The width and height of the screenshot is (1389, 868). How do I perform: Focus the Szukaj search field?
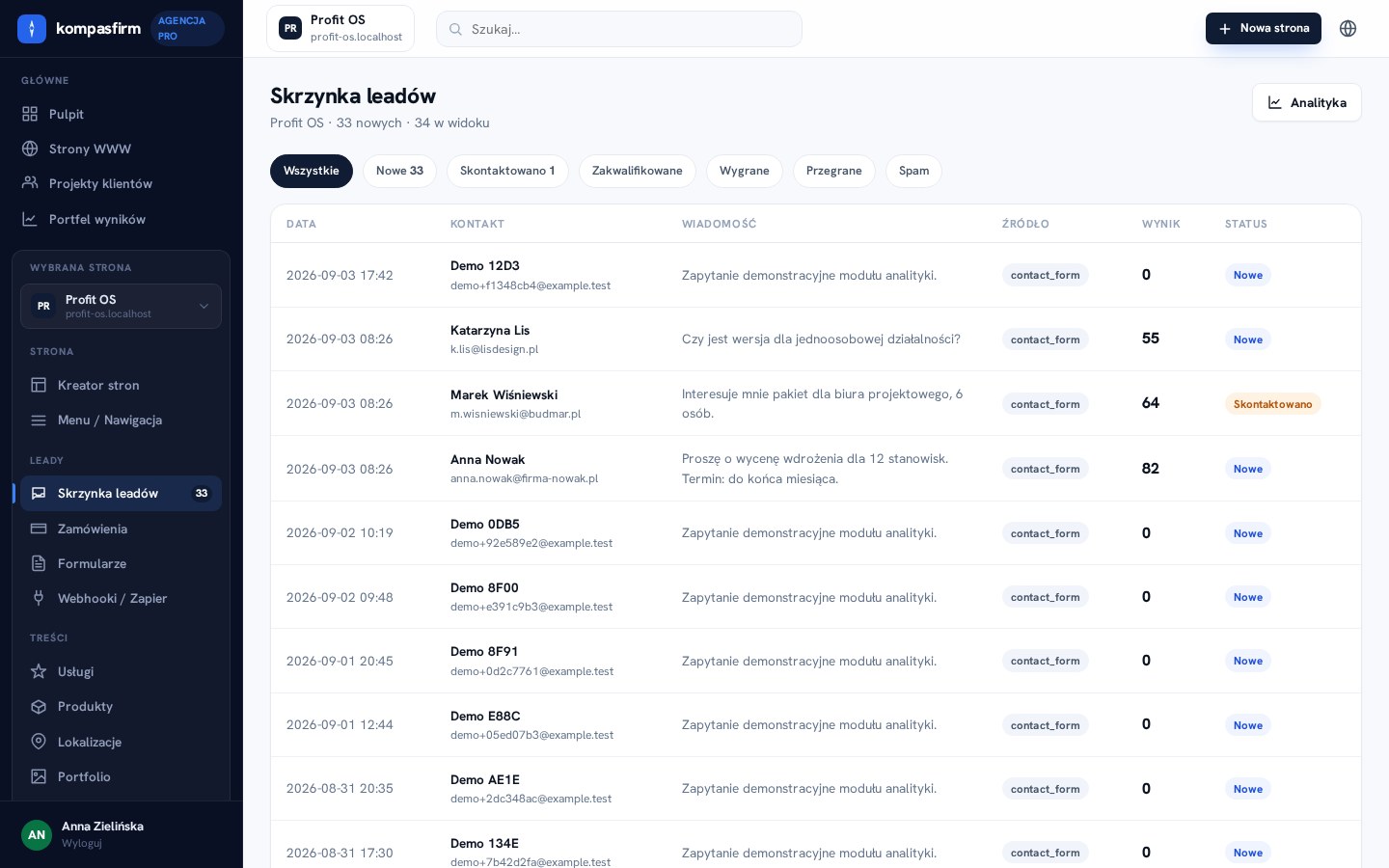pyautogui.click(x=619, y=29)
